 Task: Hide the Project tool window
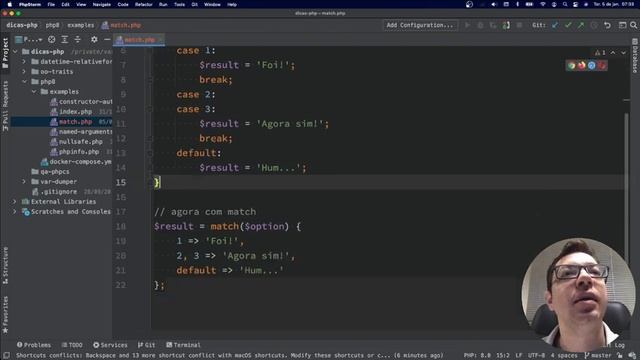coord(107,40)
